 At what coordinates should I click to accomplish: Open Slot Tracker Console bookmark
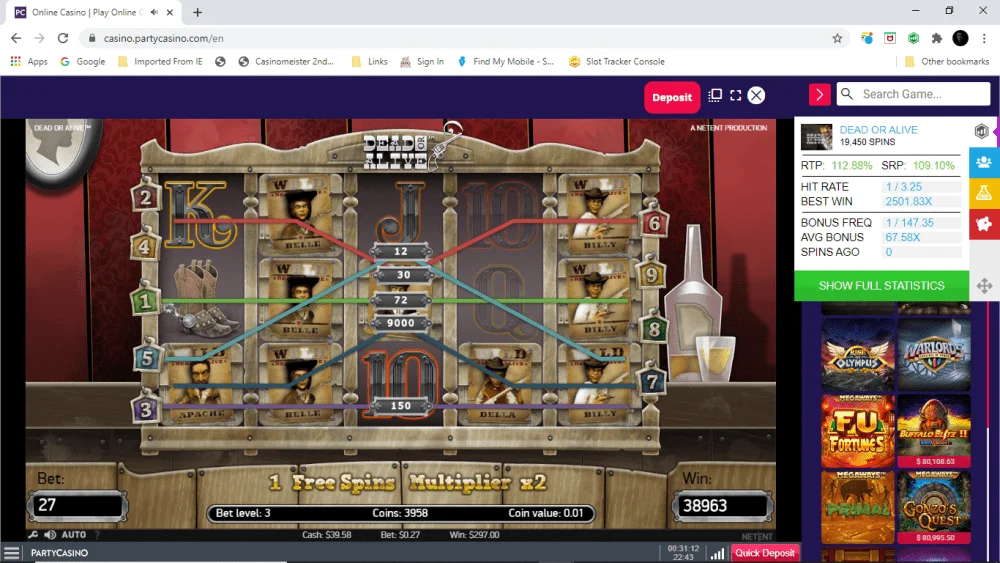pyautogui.click(x=617, y=61)
